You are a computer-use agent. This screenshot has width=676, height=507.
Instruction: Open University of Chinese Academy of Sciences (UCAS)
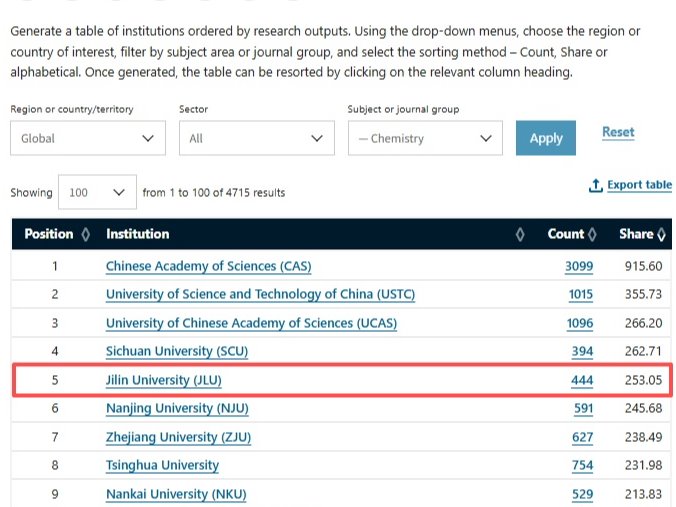pos(251,323)
